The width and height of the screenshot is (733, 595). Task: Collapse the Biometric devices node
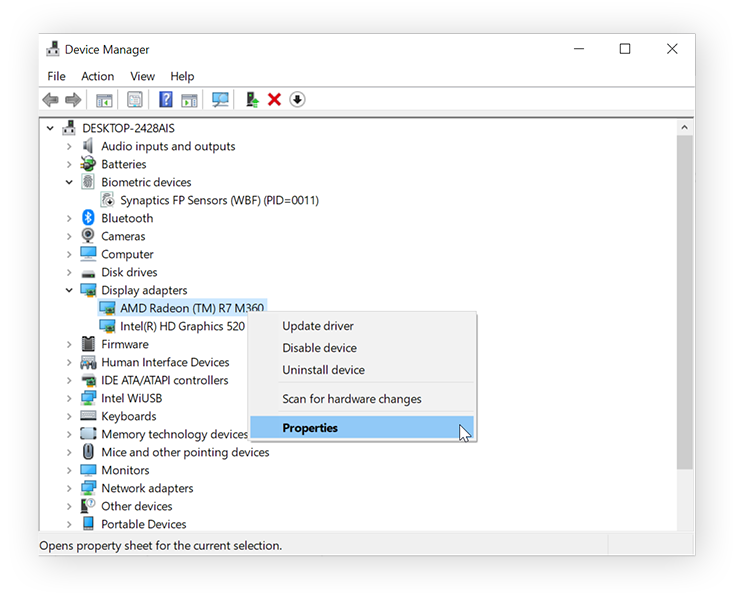pyautogui.click(x=69, y=182)
